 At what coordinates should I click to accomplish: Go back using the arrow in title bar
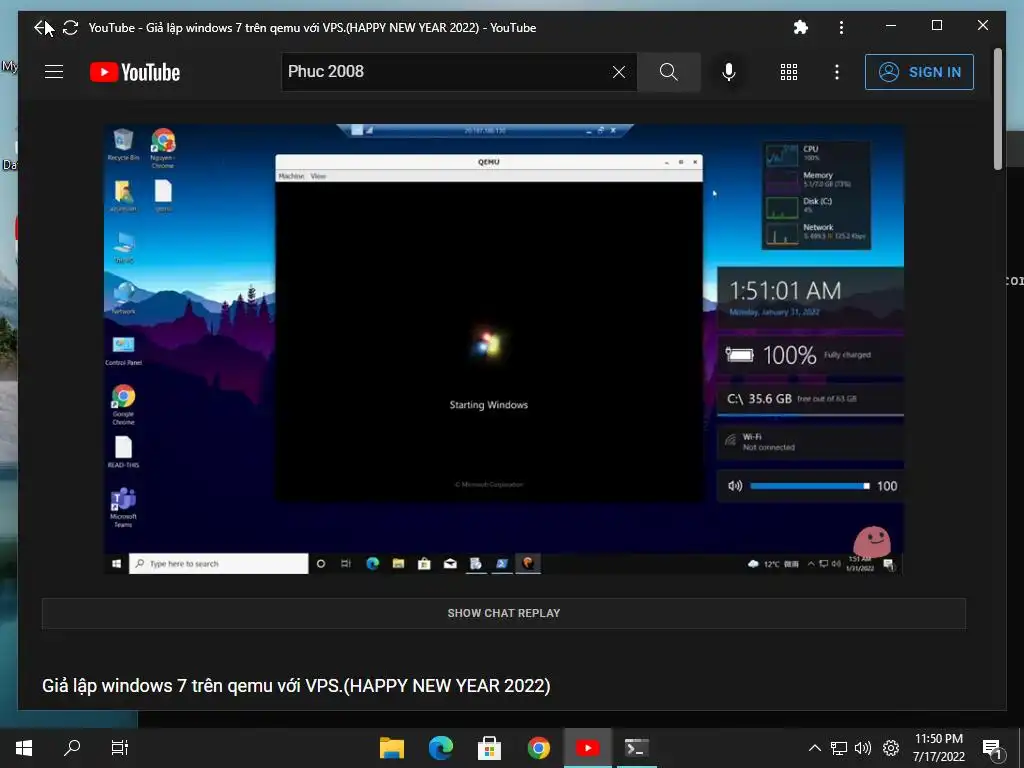40,27
